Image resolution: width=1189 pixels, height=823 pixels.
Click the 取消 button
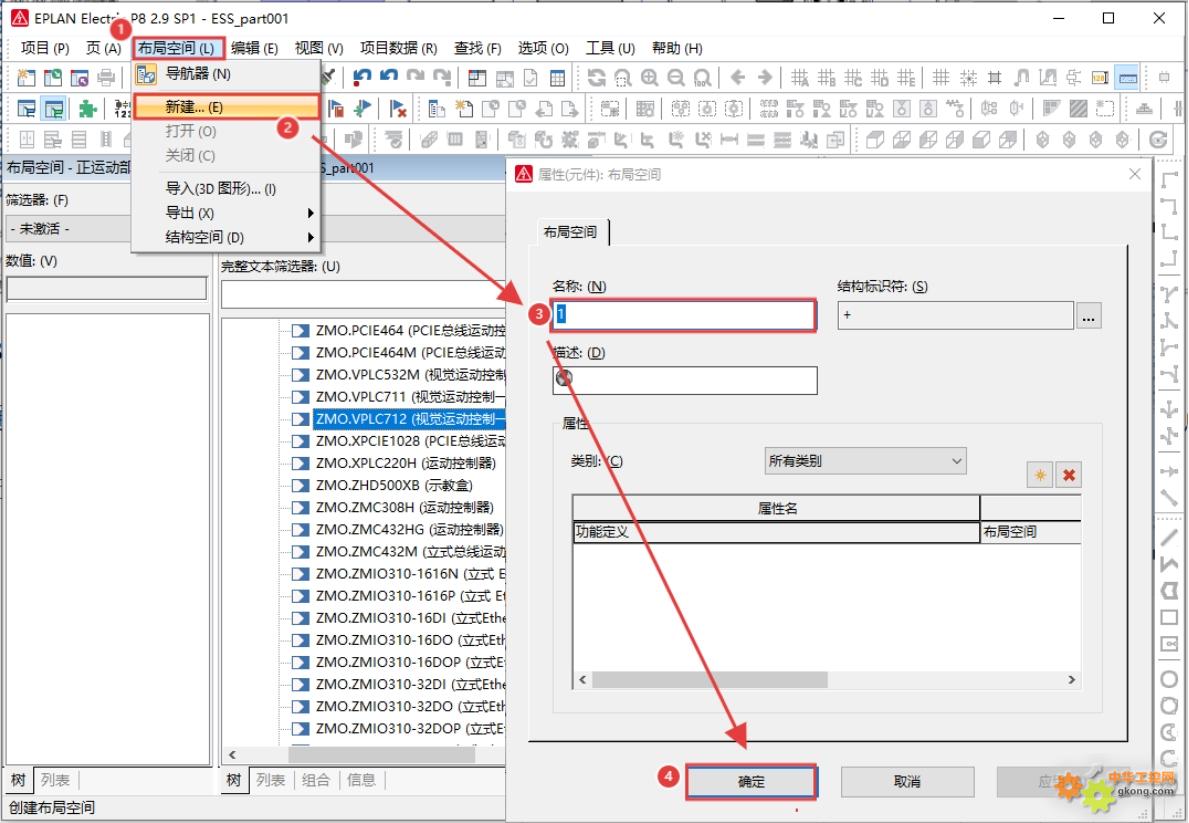click(x=907, y=781)
